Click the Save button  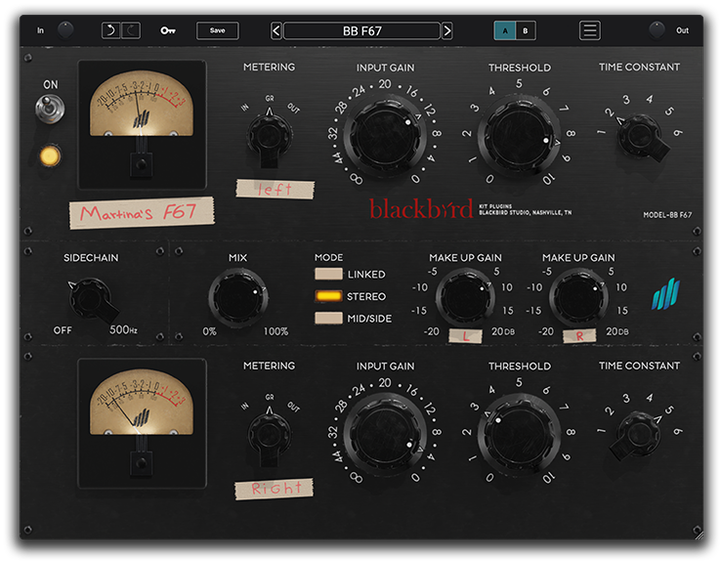[217, 31]
